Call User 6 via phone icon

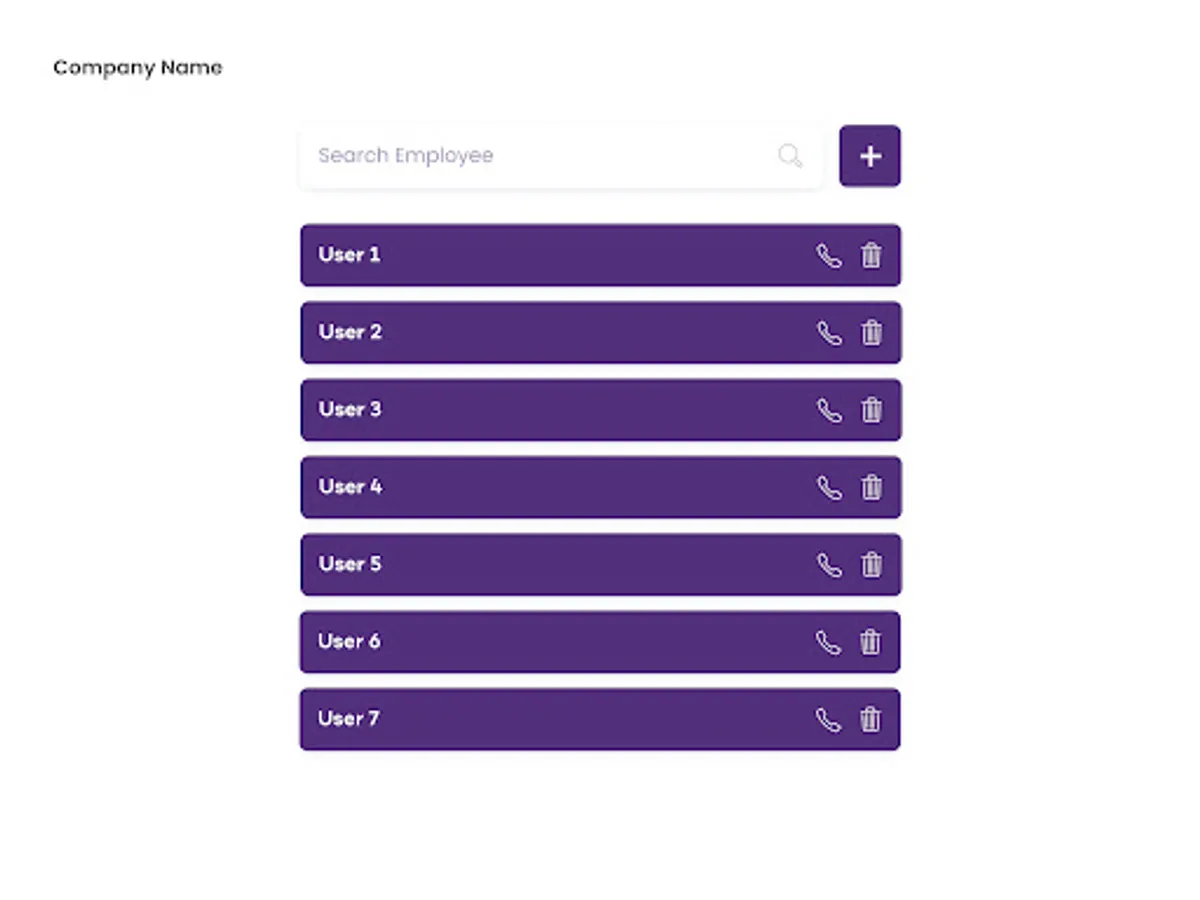pos(829,642)
